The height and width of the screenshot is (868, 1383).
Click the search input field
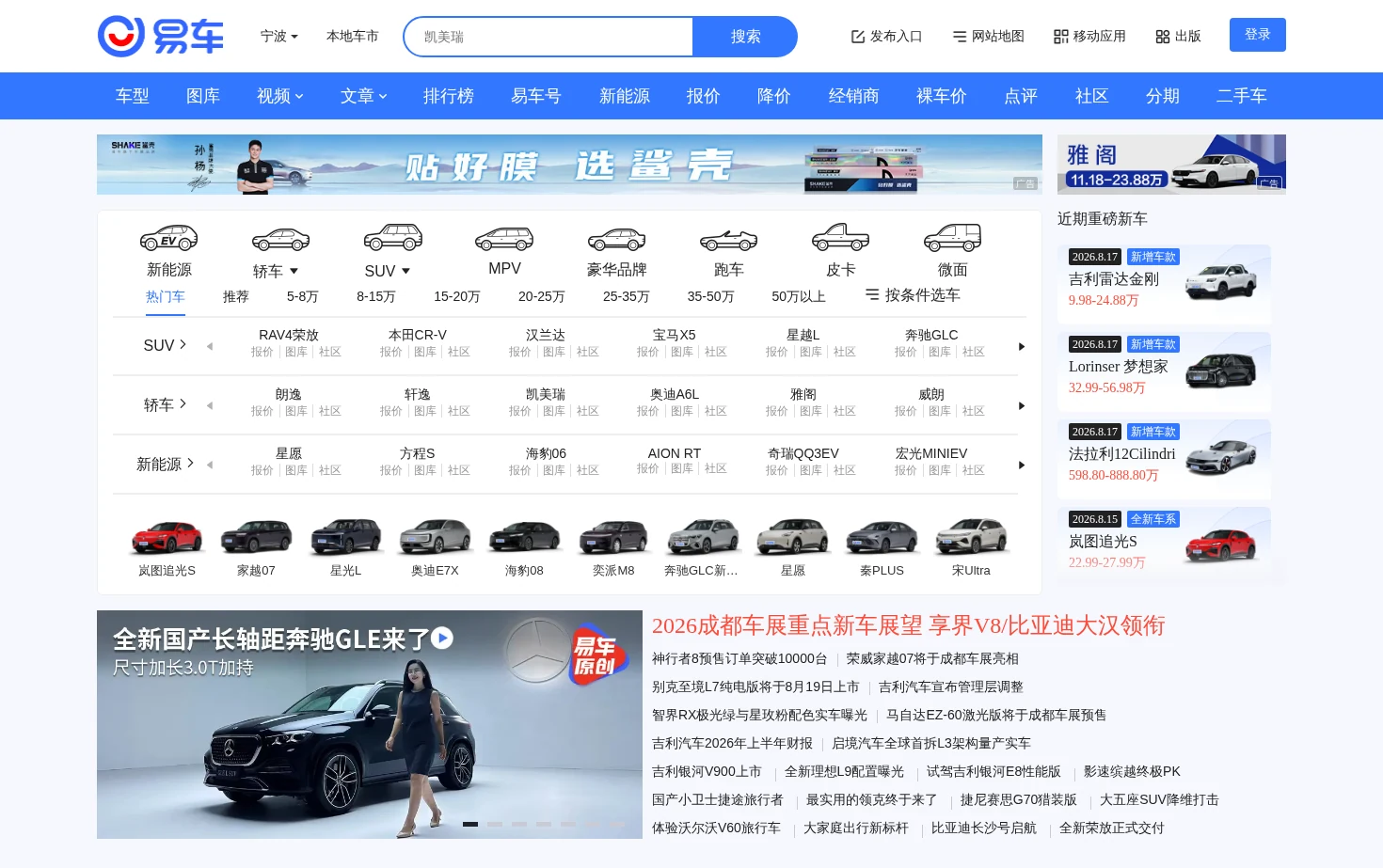549,37
